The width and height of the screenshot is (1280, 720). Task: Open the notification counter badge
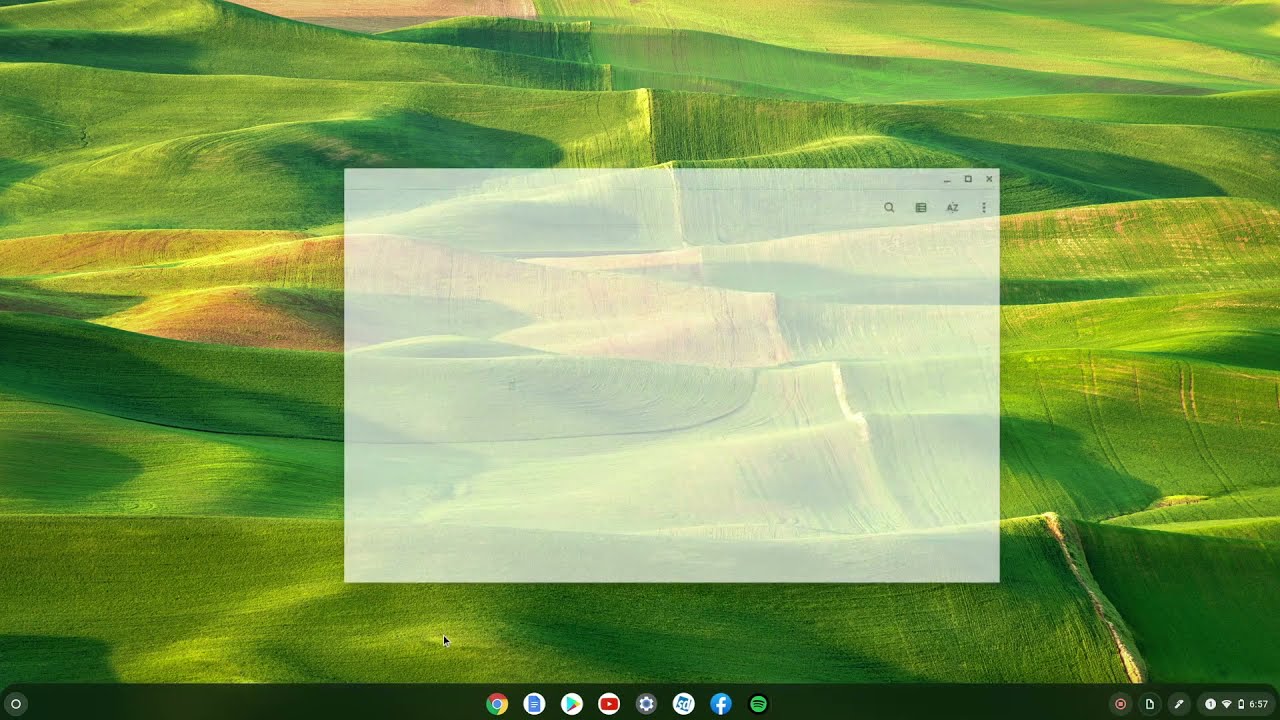[x=1210, y=704]
